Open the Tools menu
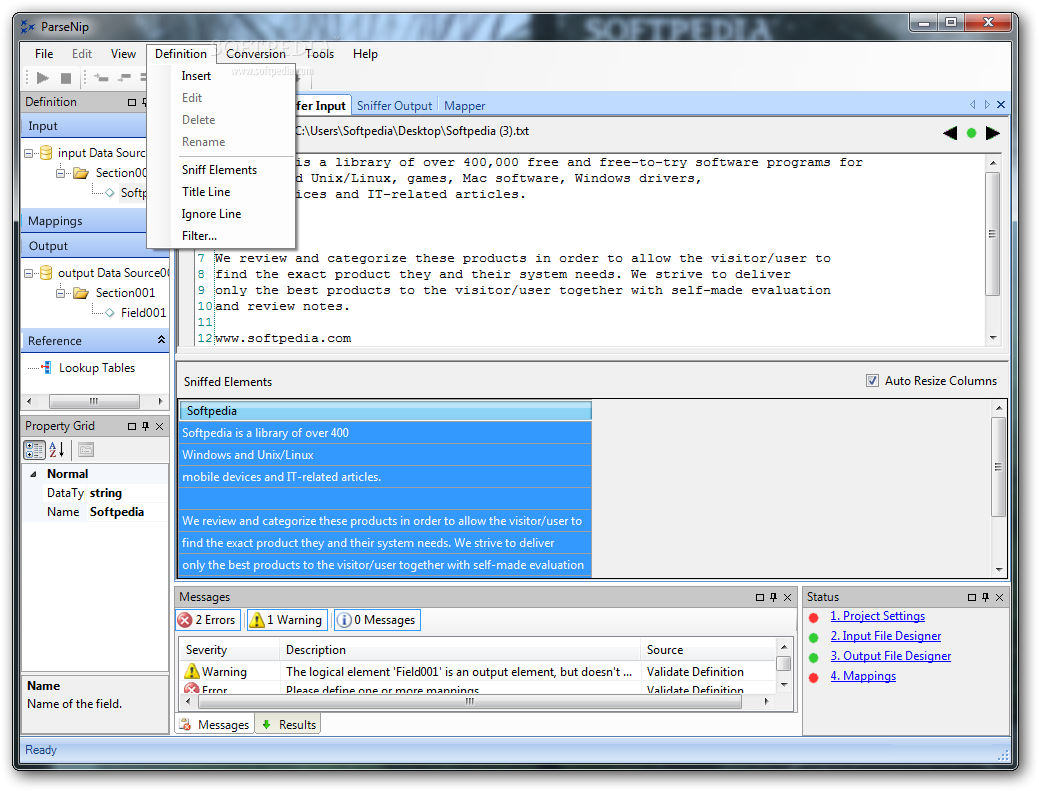Screen dimensions: 1039x791 tap(319, 54)
